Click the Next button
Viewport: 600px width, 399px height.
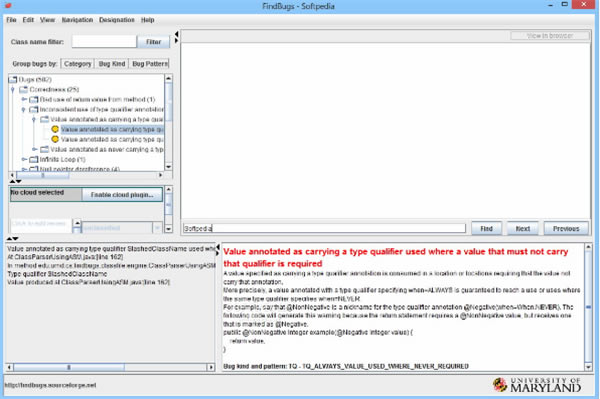[x=523, y=228]
